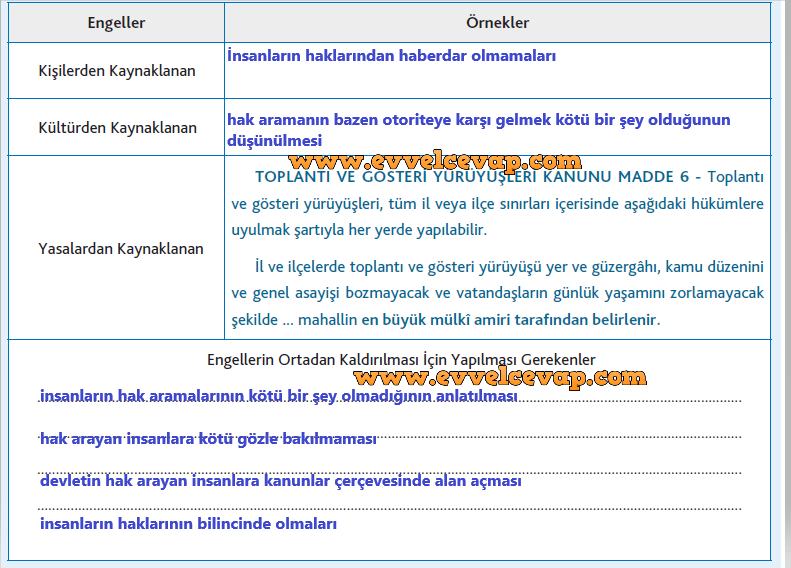Click the upper www.evvelcevap.com watermark link

point(434,160)
